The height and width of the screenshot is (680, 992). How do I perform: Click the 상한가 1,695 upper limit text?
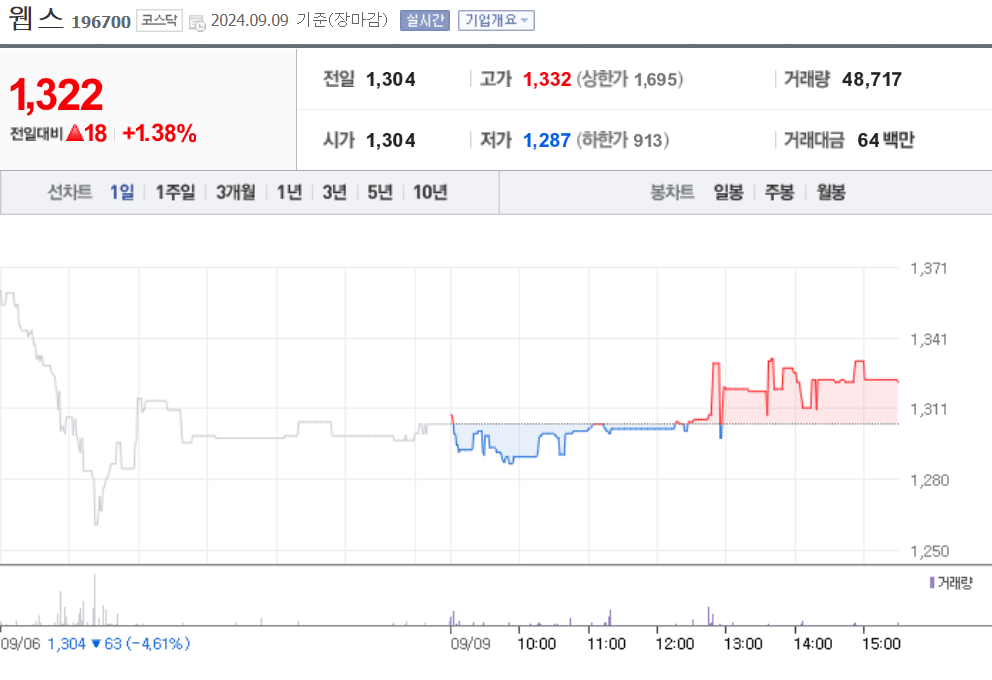point(629,79)
